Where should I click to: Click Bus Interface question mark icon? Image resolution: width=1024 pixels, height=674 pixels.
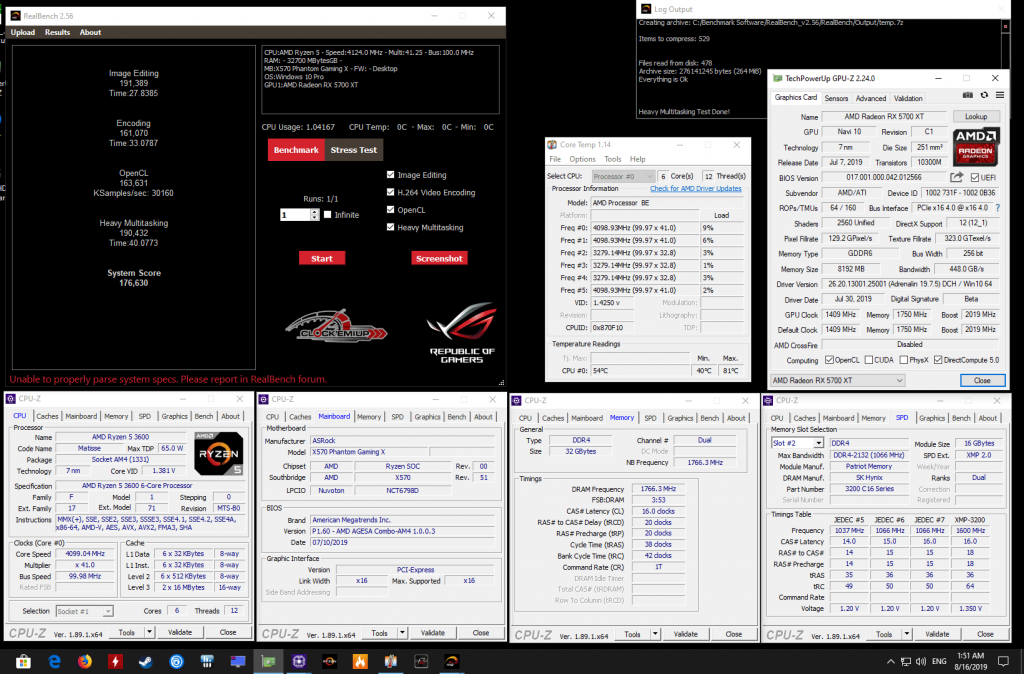(995, 208)
